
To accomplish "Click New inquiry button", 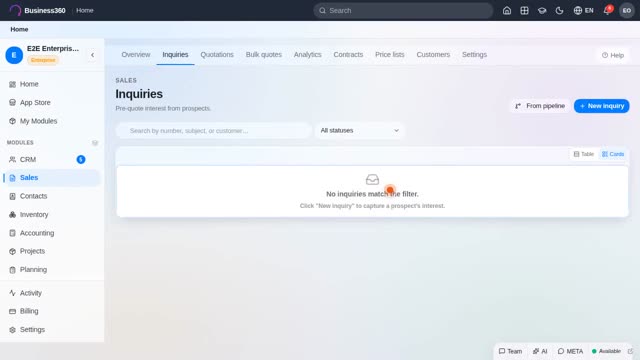I will tap(602, 106).
